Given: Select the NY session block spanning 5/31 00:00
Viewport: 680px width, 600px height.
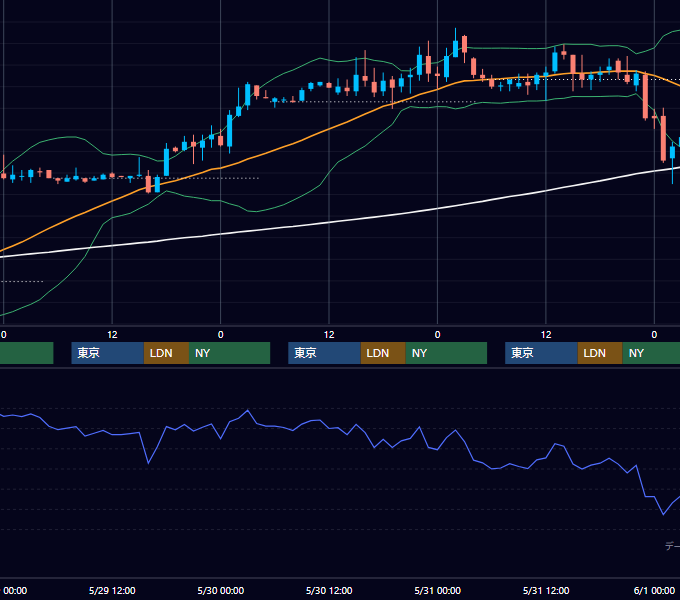Looking at the screenshot, I should coord(446,353).
